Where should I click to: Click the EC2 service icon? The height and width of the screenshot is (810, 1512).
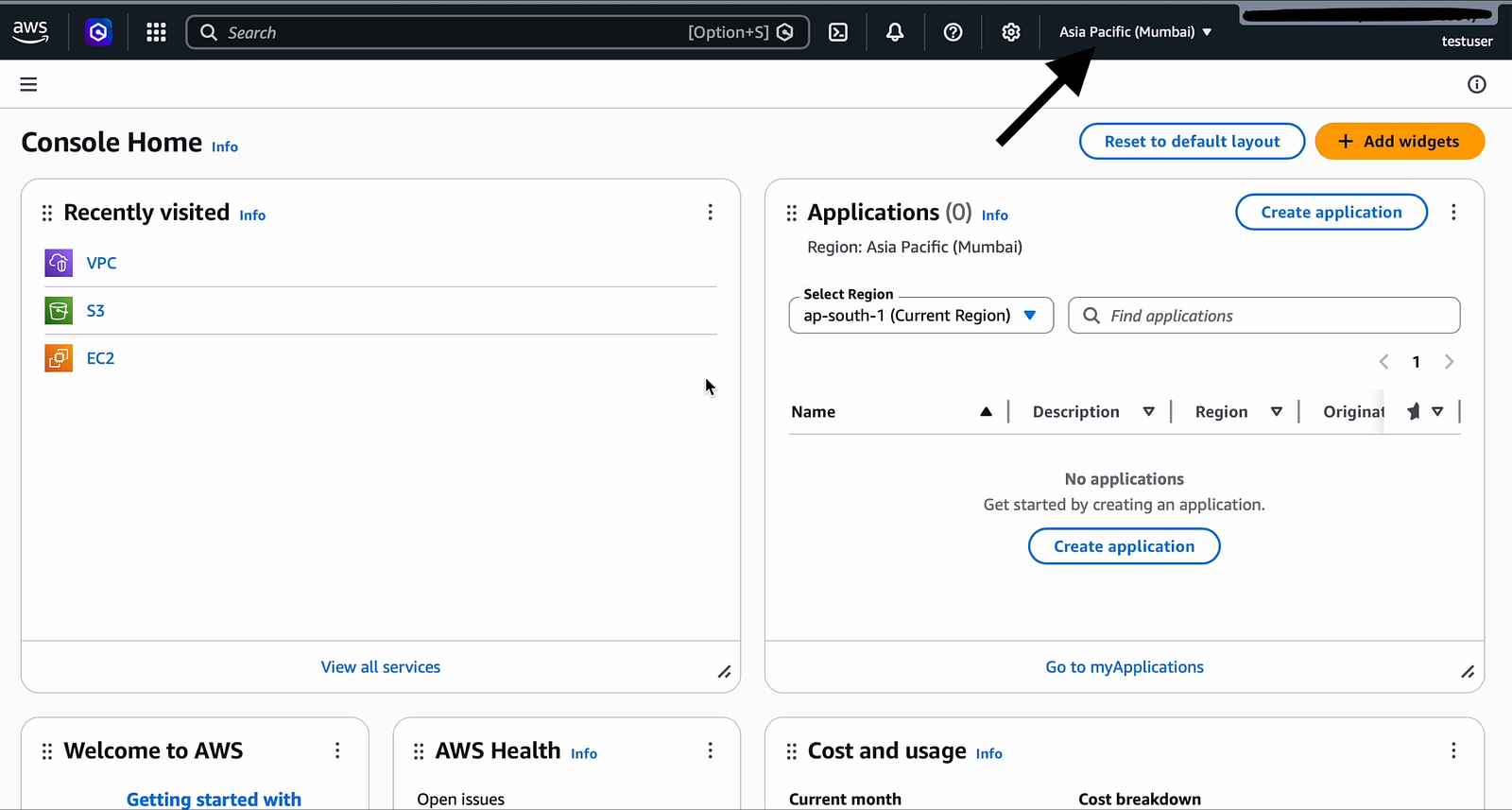59,358
